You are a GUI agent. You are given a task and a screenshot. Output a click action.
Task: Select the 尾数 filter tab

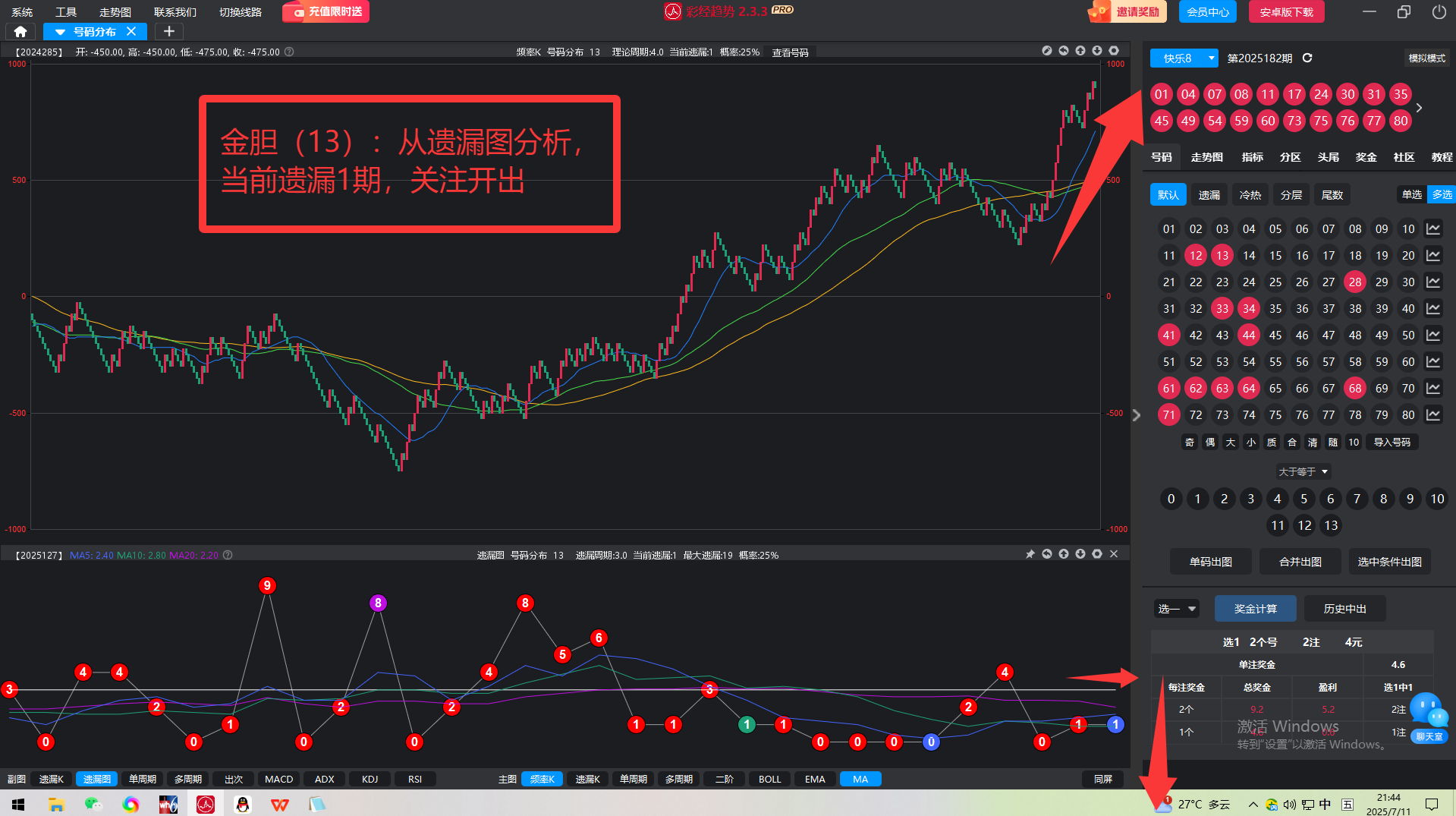click(1332, 195)
